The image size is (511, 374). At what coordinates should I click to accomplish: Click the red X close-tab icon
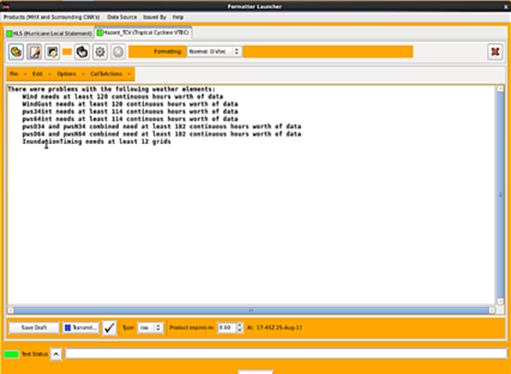[x=495, y=52]
